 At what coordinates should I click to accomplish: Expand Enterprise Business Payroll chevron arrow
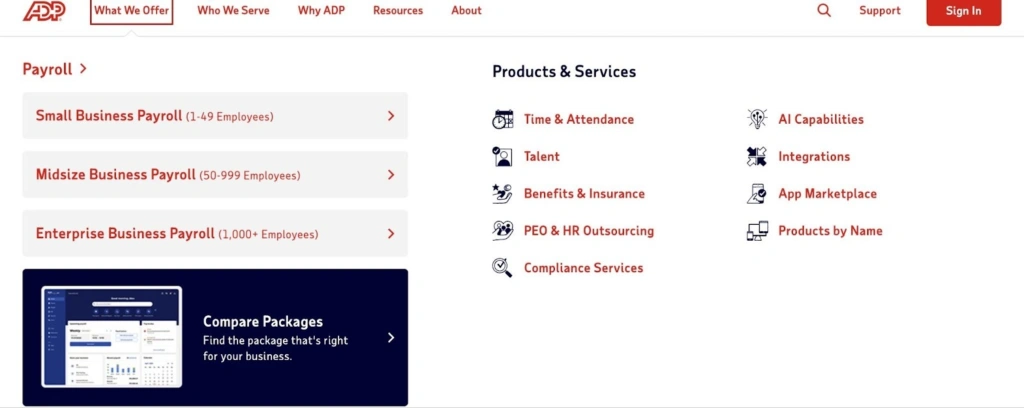pos(391,234)
